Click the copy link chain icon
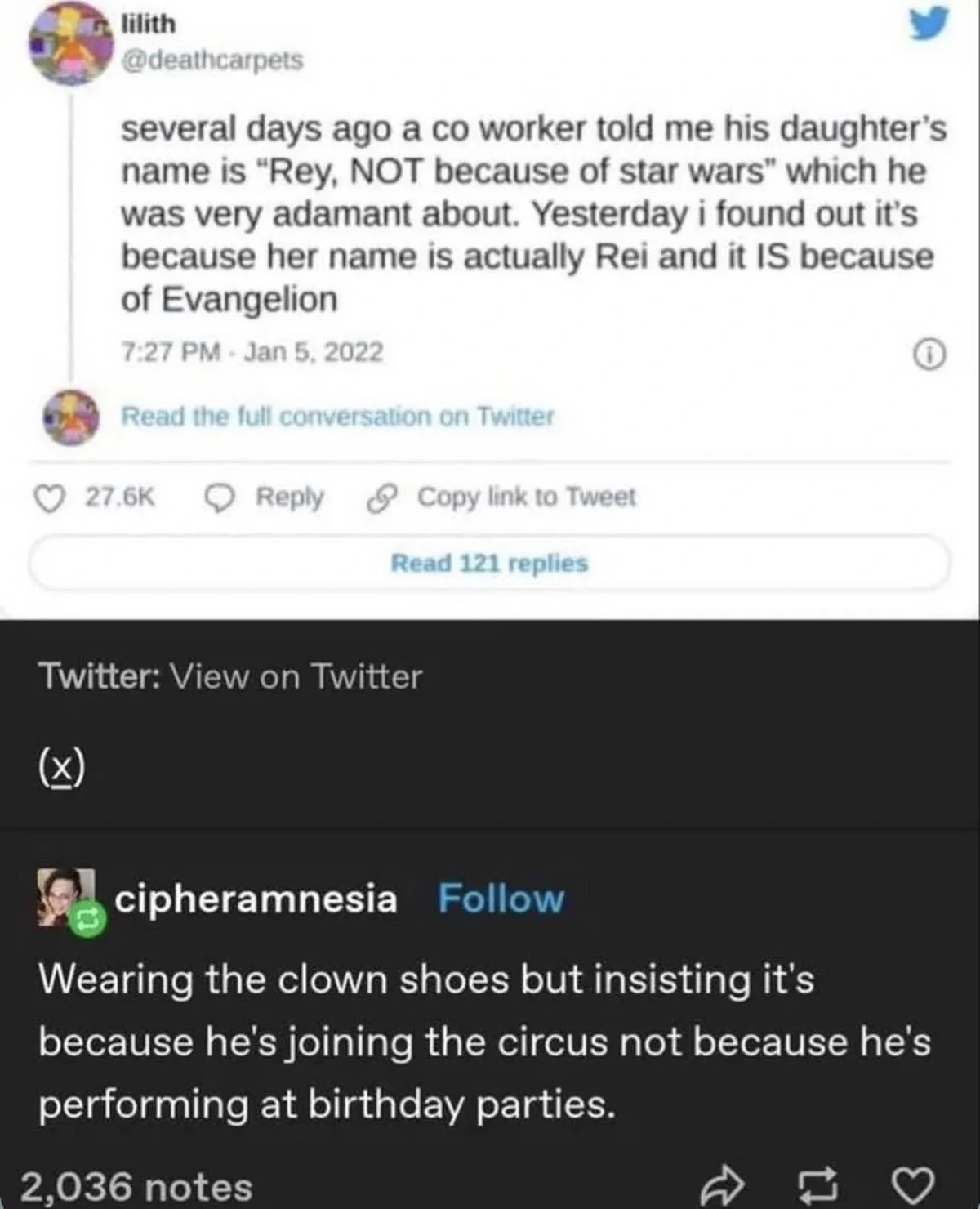Screen dimensions: 980x1209 click(381, 497)
